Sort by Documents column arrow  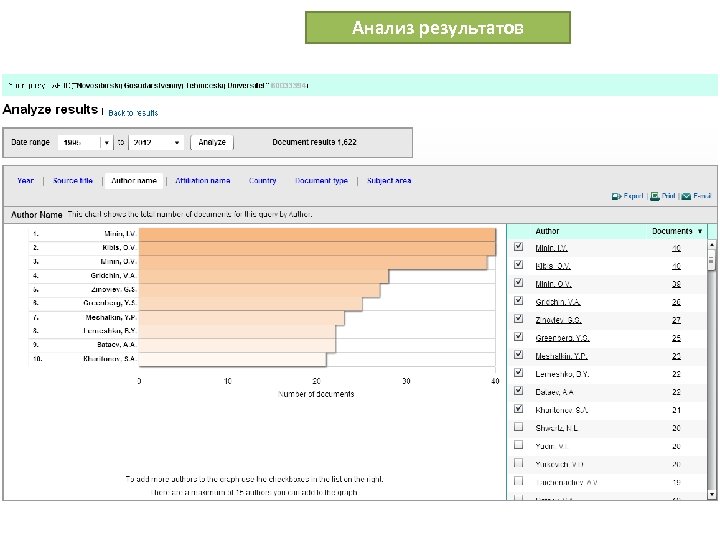pyautogui.click(x=700, y=231)
